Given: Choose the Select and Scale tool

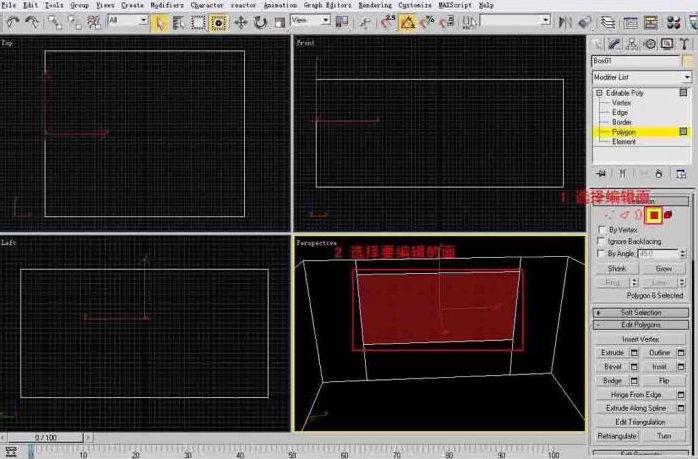Looking at the screenshot, I should pos(280,23).
